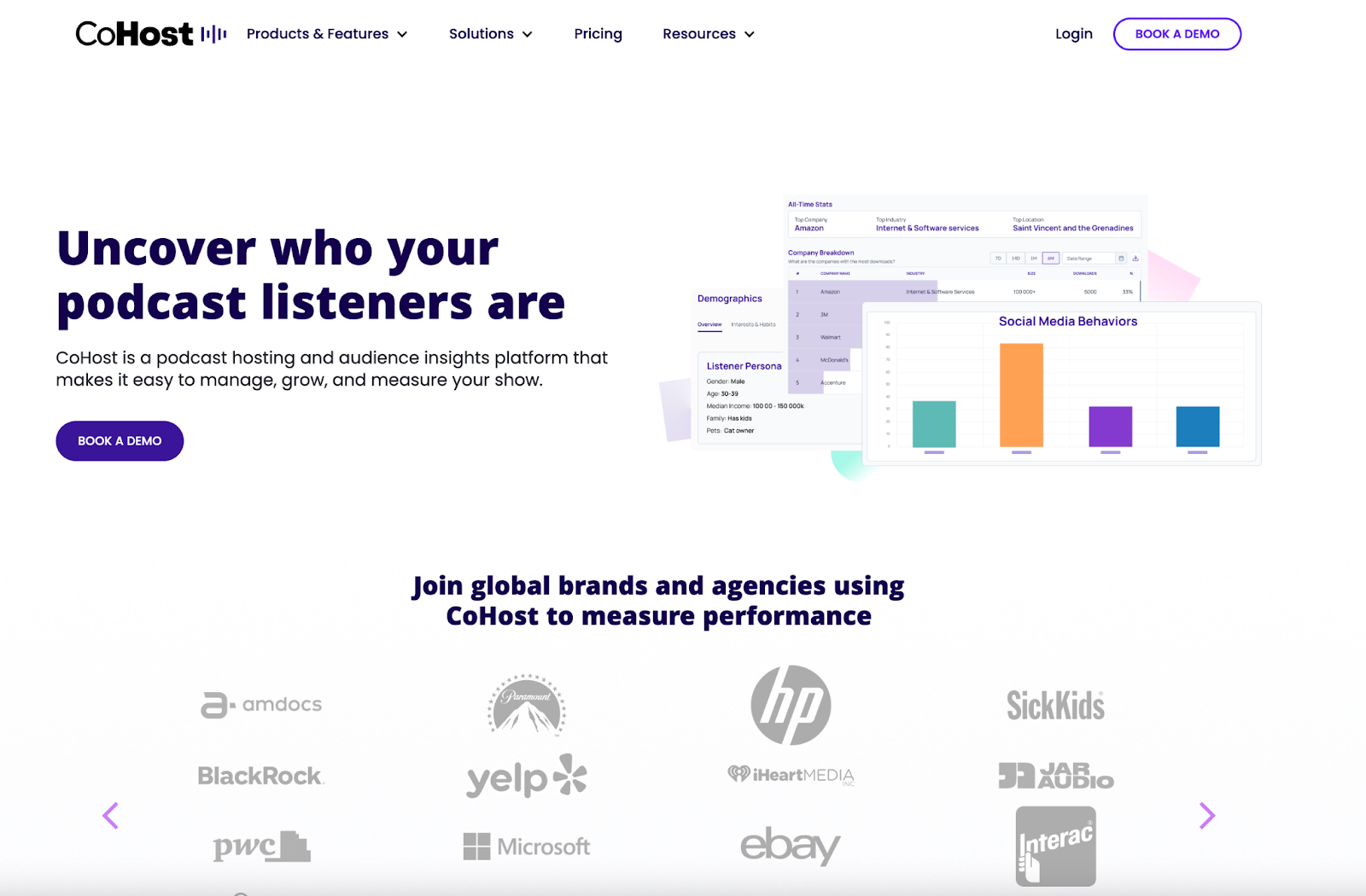Screen dimensions: 1366x896
Task: Click the CoHost logo
Action: pyautogui.click(x=151, y=34)
